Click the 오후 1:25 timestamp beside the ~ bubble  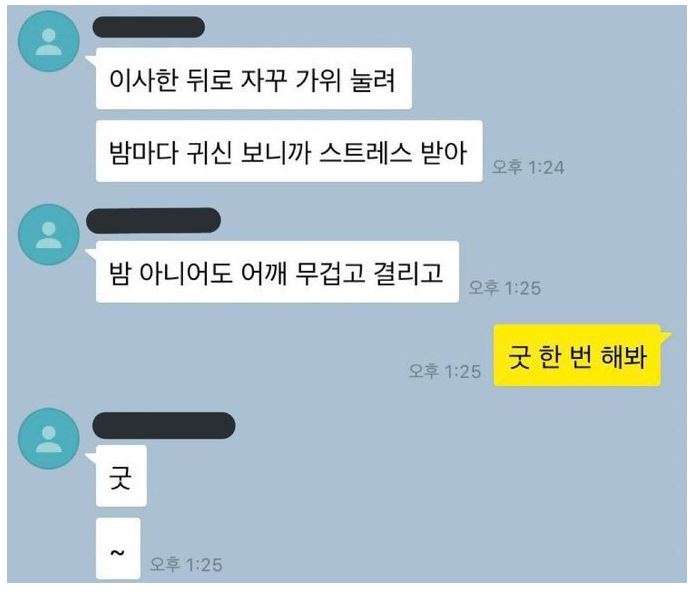(x=186, y=565)
